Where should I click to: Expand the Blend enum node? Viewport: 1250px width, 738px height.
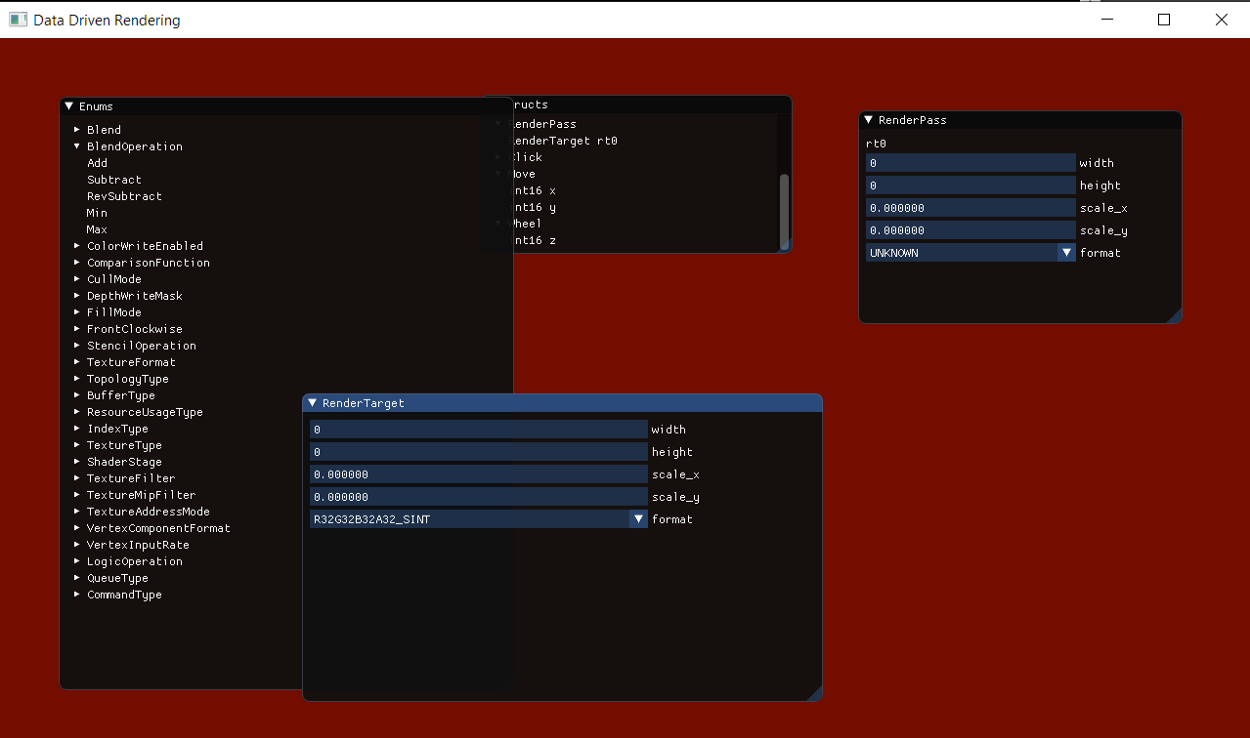click(x=77, y=130)
